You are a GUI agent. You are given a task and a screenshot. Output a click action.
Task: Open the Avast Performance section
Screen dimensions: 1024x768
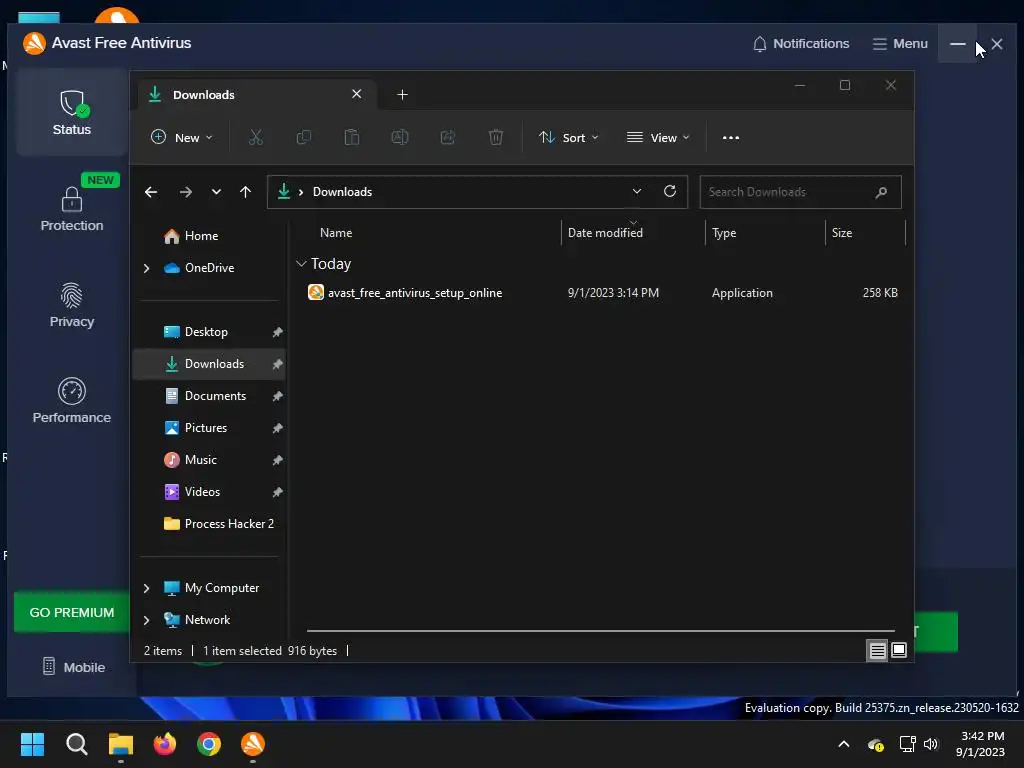coord(72,400)
